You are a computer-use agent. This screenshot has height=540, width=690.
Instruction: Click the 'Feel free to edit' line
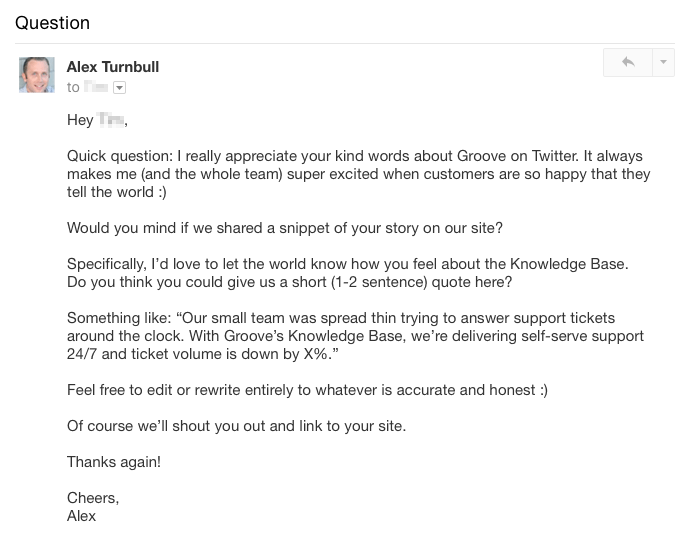pos(307,390)
